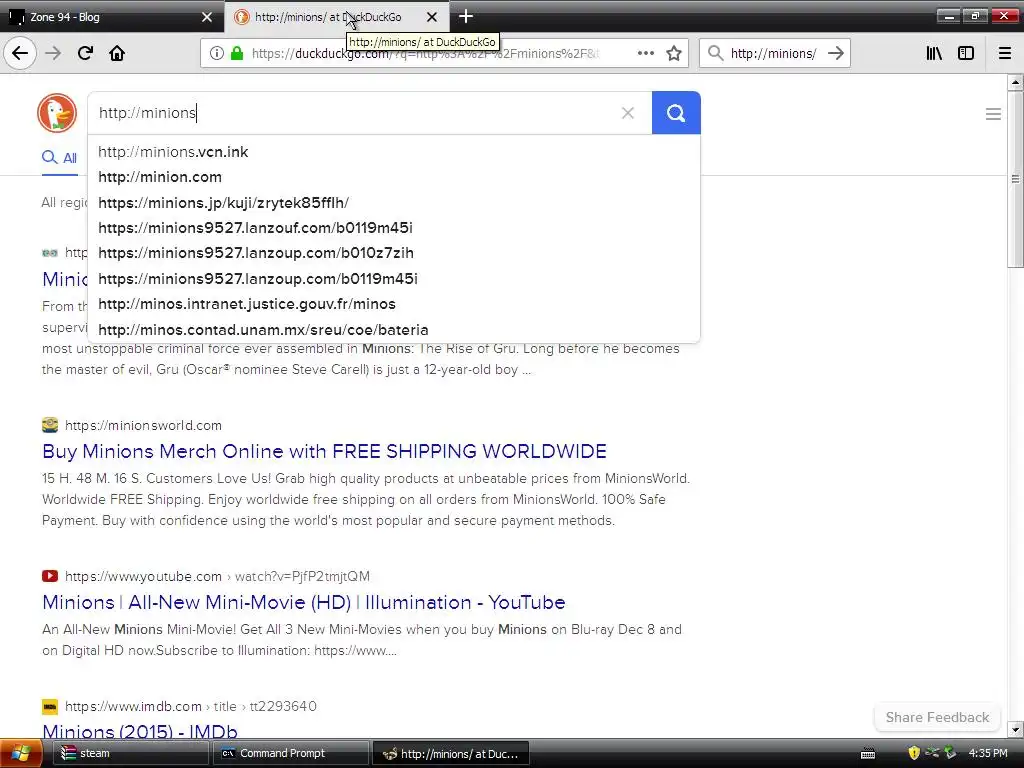Open the youtube.com watch URL link
This screenshot has height=768, width=1024.
[217, 576]
